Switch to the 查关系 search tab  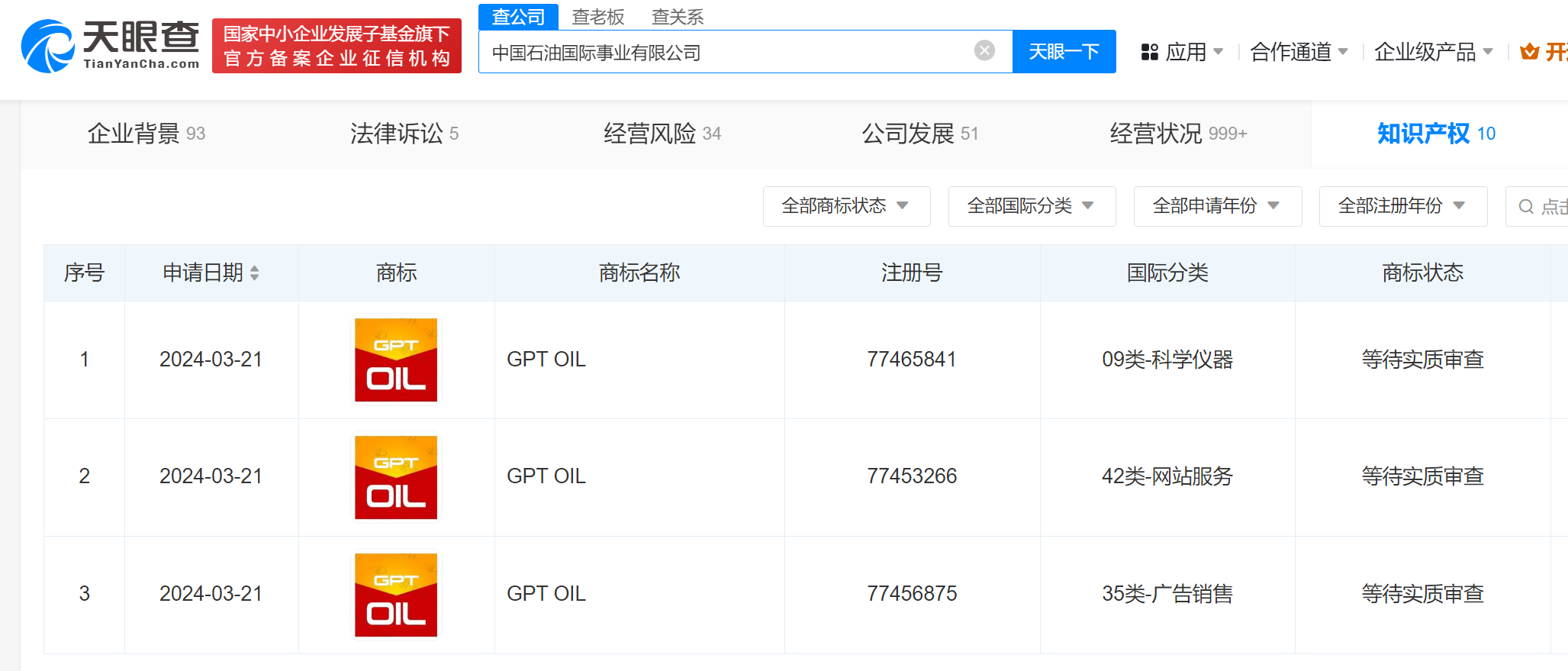[678, 17]
